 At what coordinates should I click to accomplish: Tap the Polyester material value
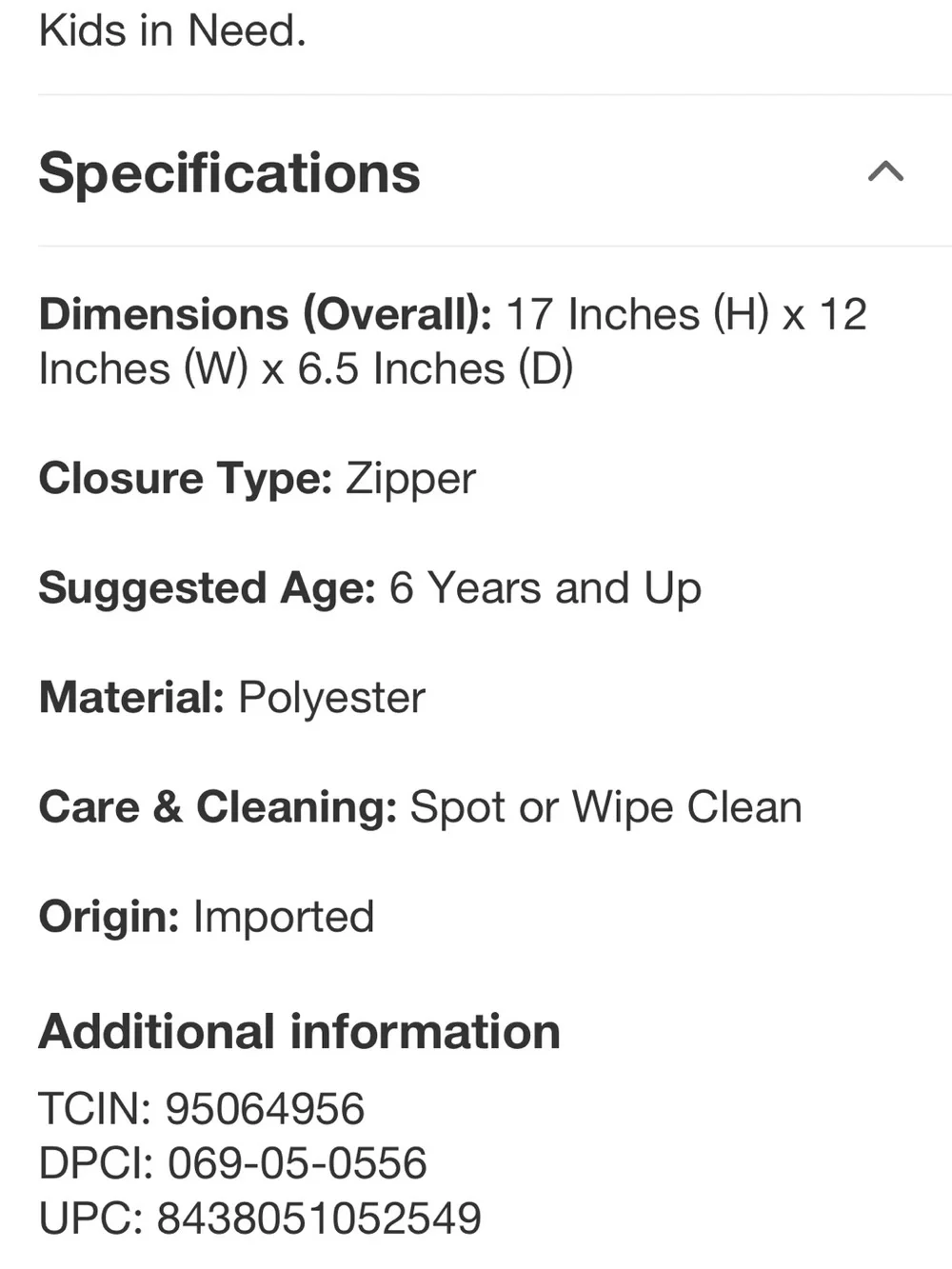(x=331, y=698)
